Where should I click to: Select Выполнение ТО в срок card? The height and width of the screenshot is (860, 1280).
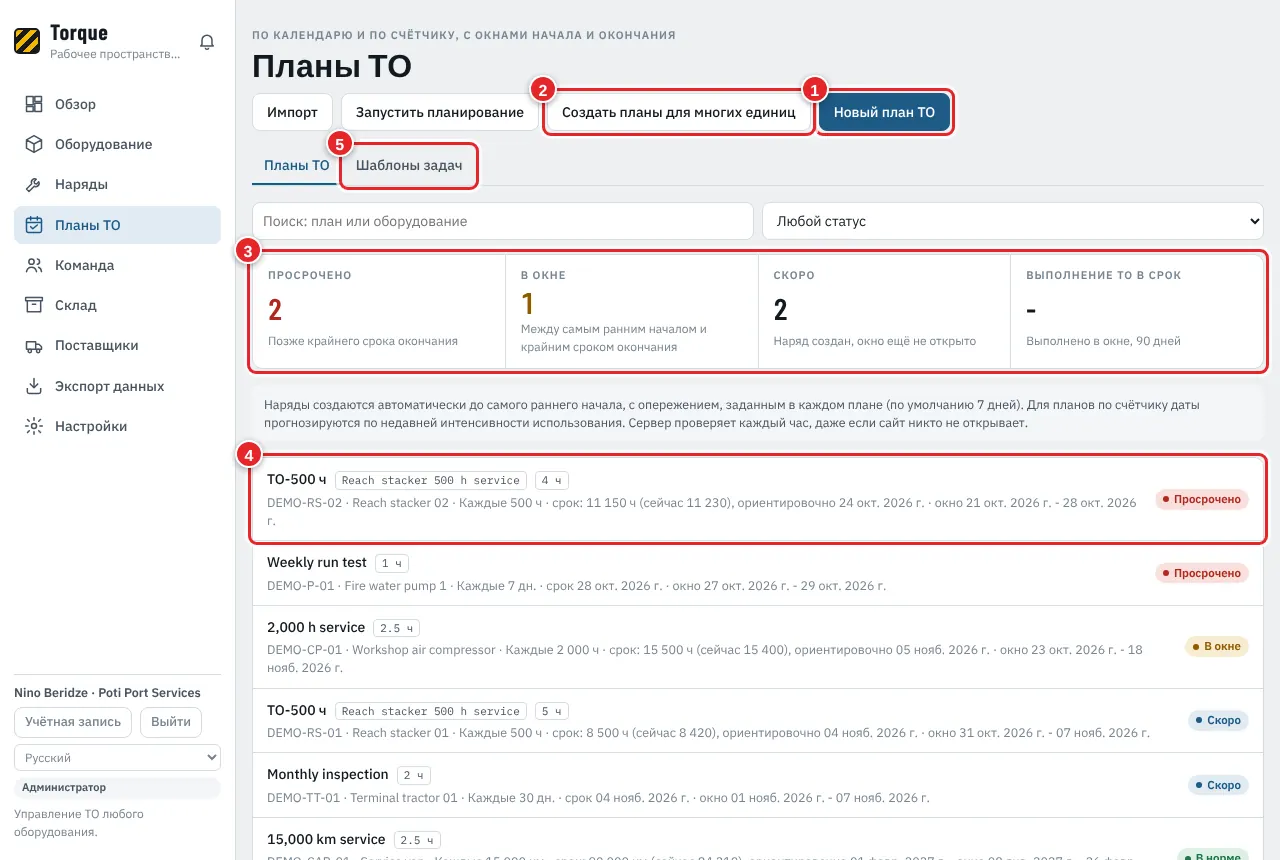[1138, 312]
